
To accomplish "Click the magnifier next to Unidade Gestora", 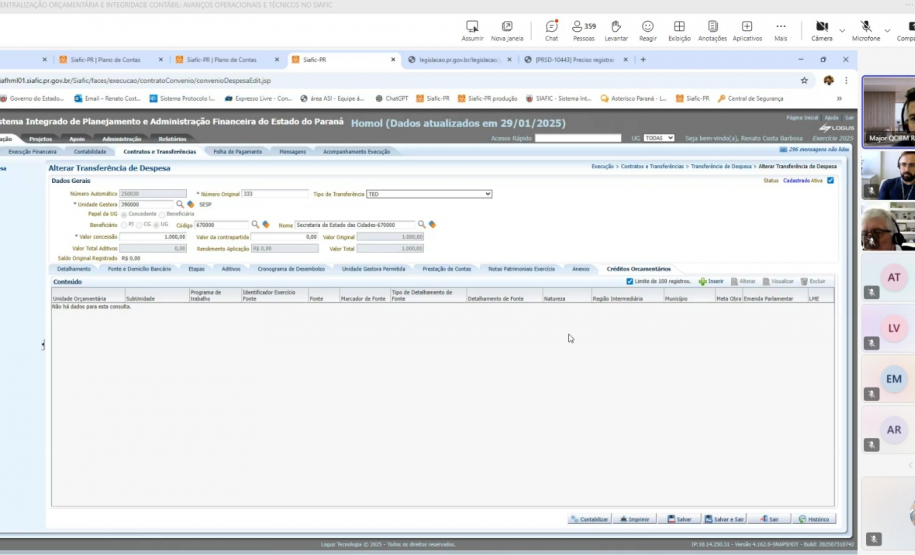I will 180,204.
